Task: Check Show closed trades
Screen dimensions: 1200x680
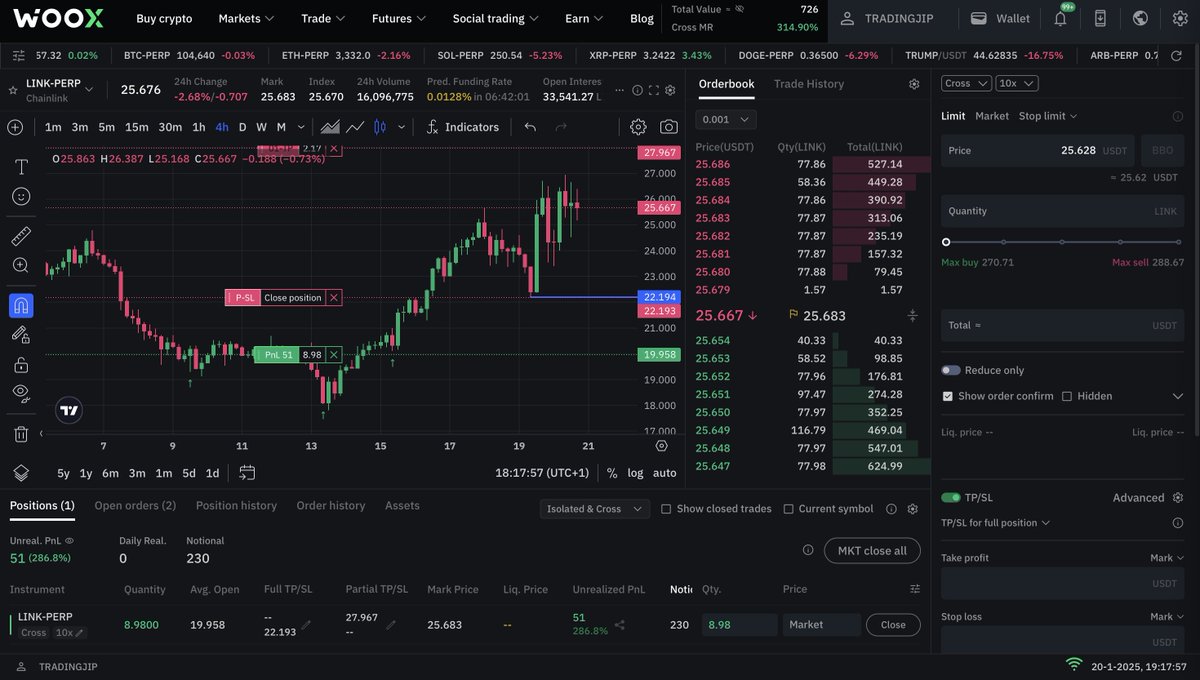Action: [666, 509]
